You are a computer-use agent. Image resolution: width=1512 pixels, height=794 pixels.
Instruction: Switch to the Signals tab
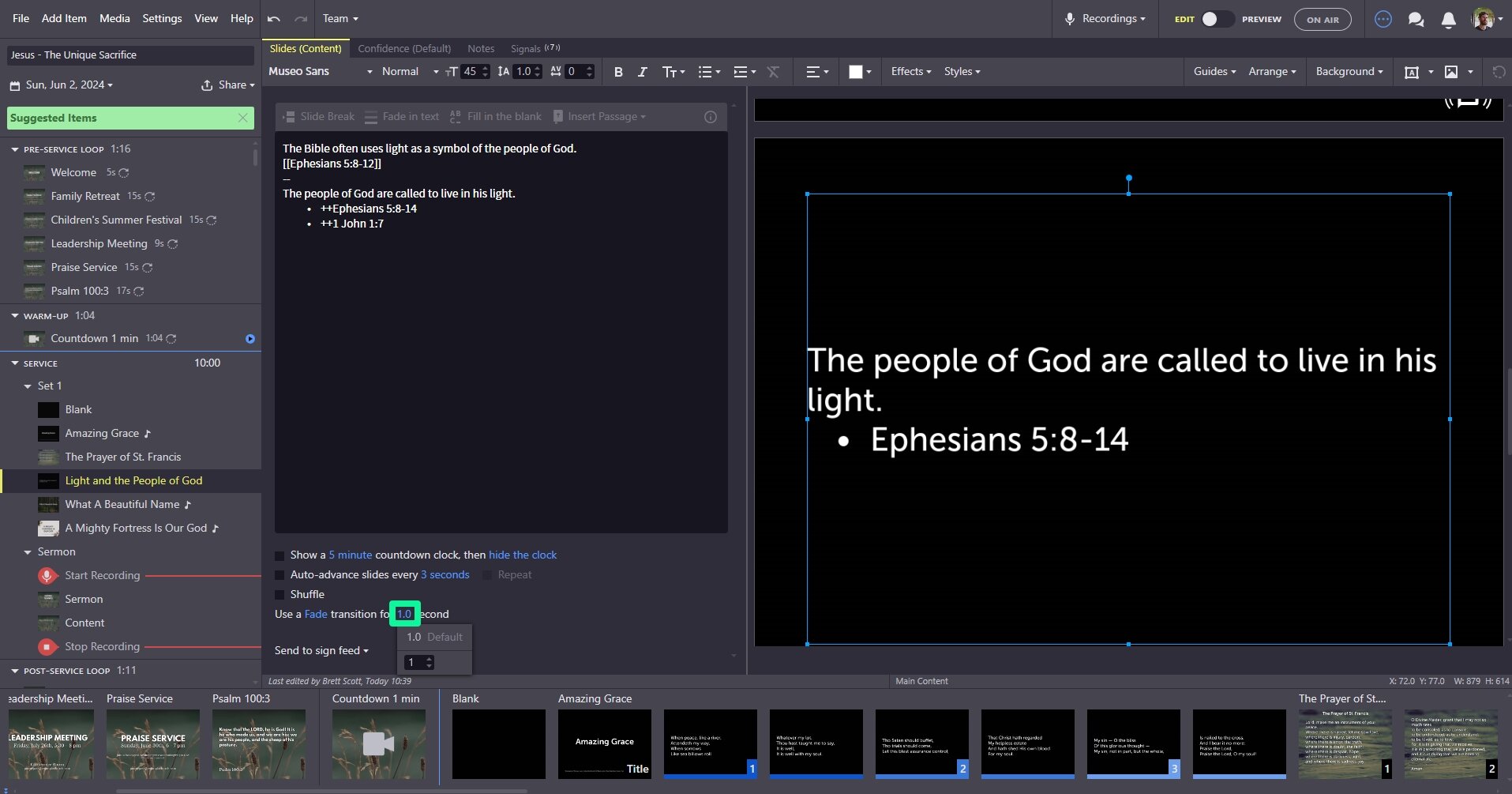click(535, 49)
